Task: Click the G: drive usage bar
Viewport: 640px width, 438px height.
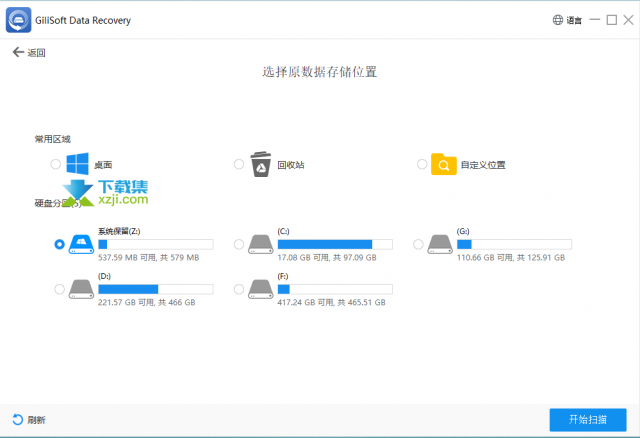Action: pyautogui.click(x=514, y=244)
